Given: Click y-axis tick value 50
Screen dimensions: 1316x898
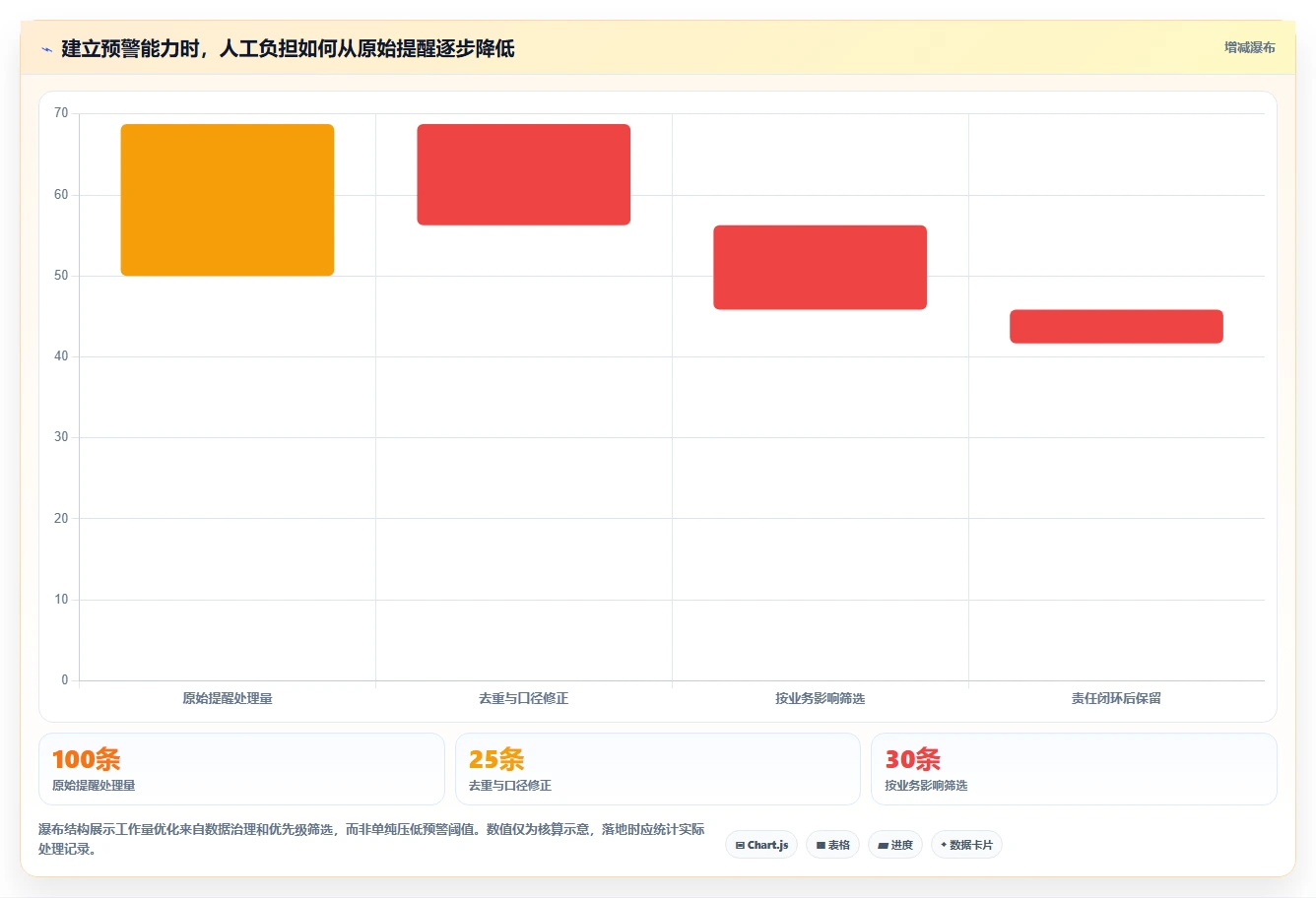Looking at the screenshot, I should pos(61,276).
